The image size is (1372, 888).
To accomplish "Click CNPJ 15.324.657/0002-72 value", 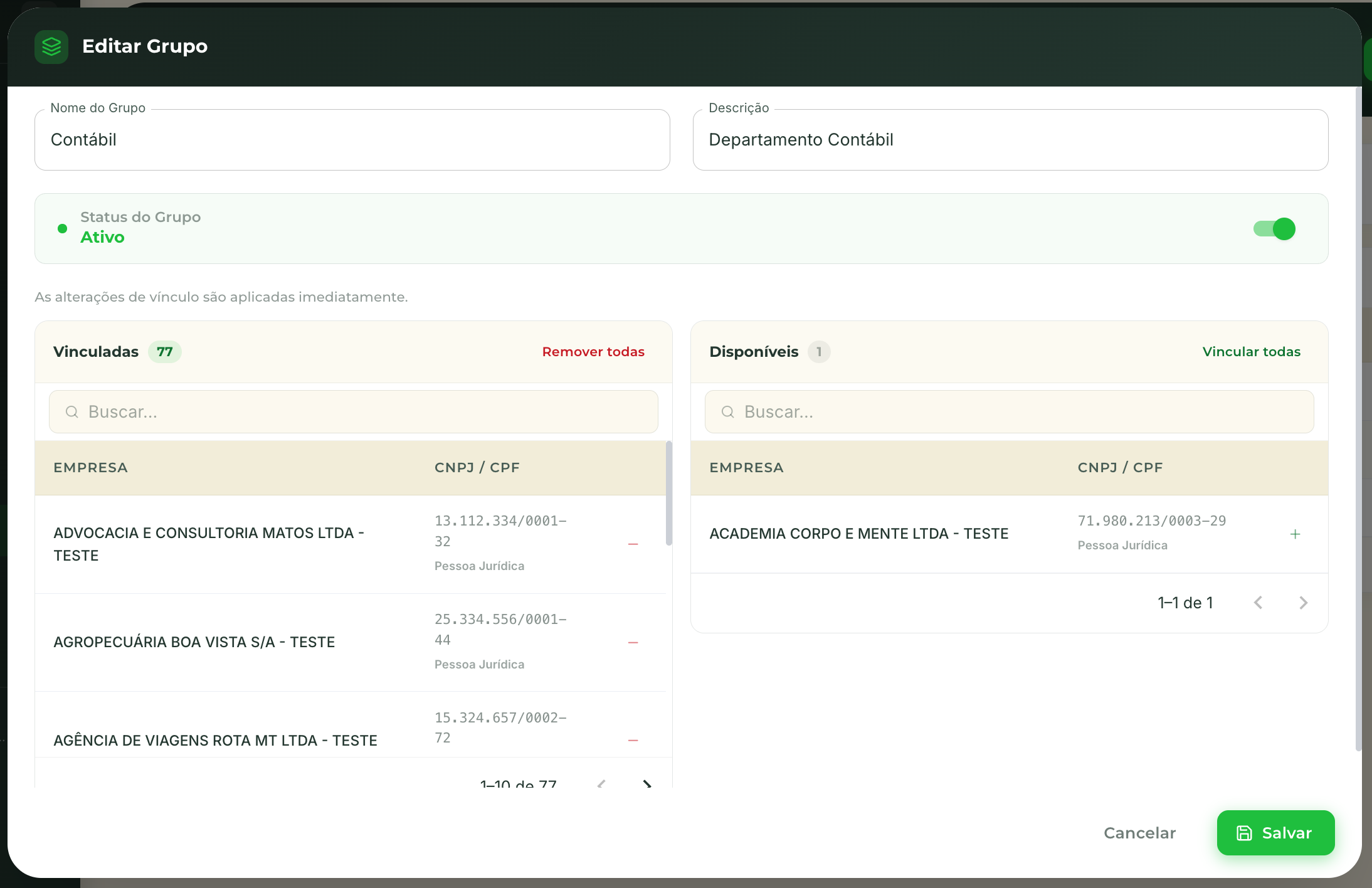I will pyautogui.click(x=500, y=727).
